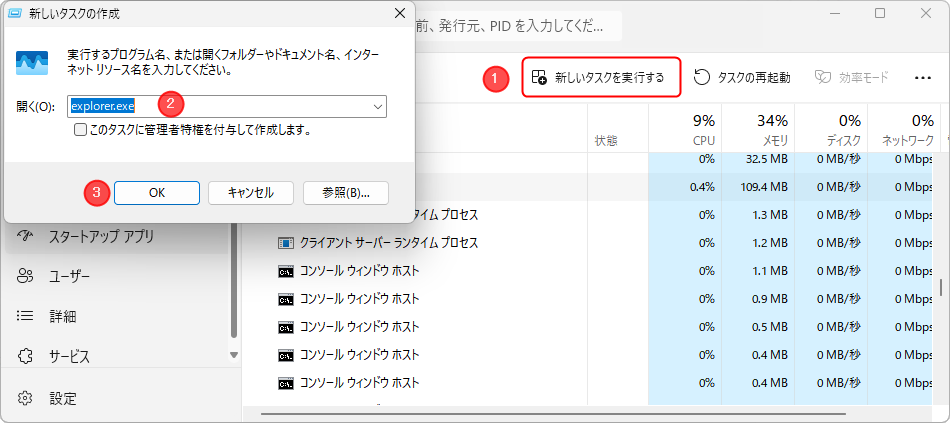The width and height of the screenshot is (950, 423).
Task: Click the 1.3 MB memory cell
Action: [x=758, y=215]
